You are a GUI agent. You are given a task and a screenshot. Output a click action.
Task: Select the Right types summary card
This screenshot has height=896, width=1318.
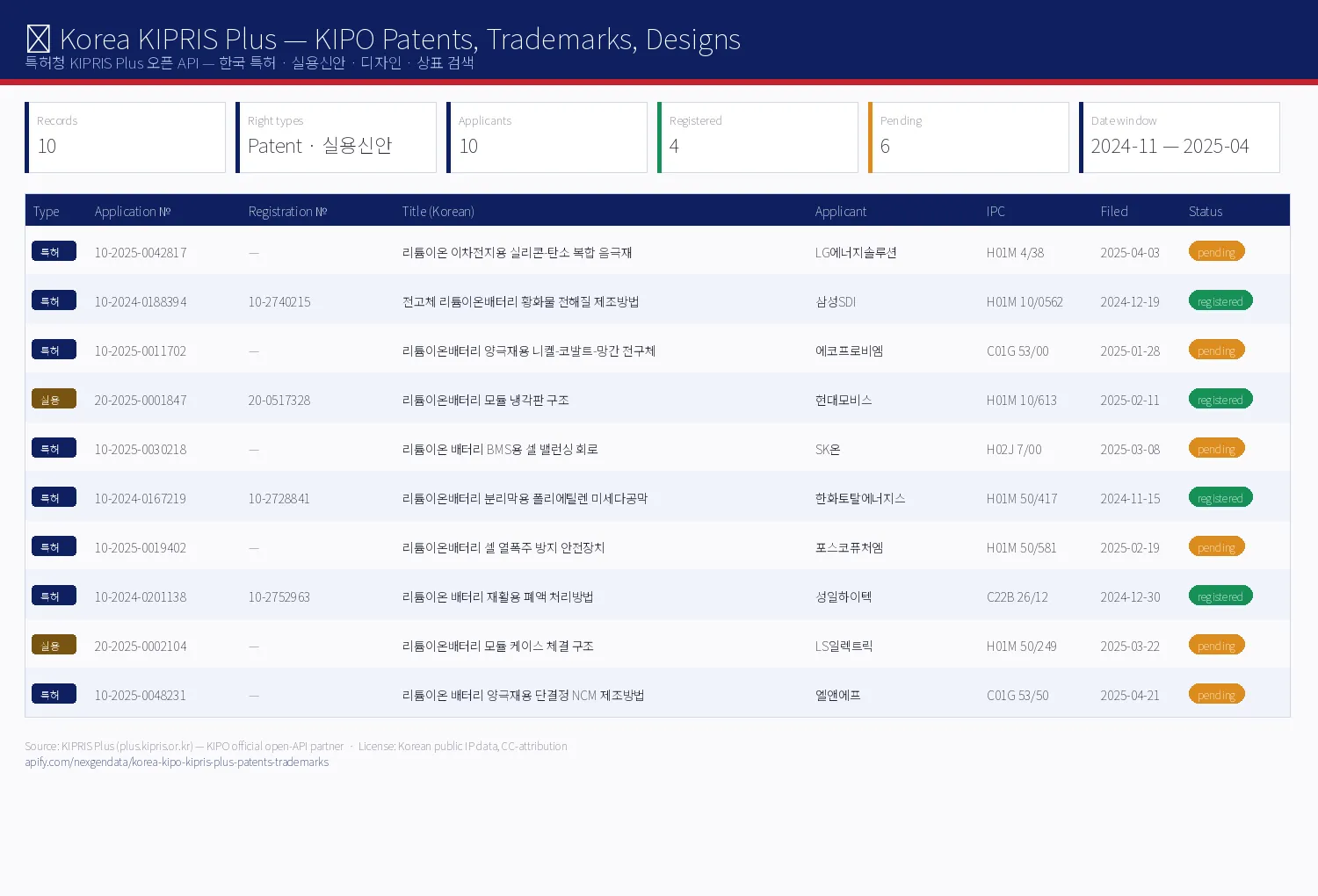coord(337,137)
